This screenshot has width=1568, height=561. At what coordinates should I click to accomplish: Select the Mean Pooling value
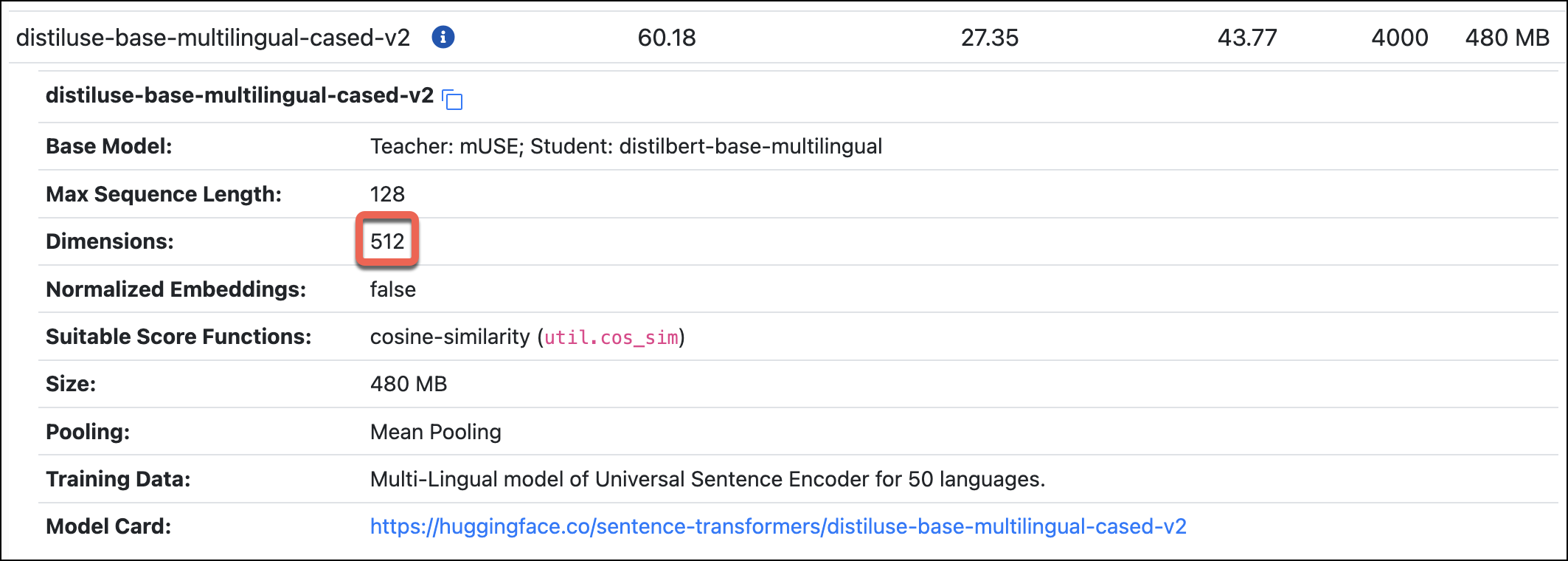pos(435,432)
